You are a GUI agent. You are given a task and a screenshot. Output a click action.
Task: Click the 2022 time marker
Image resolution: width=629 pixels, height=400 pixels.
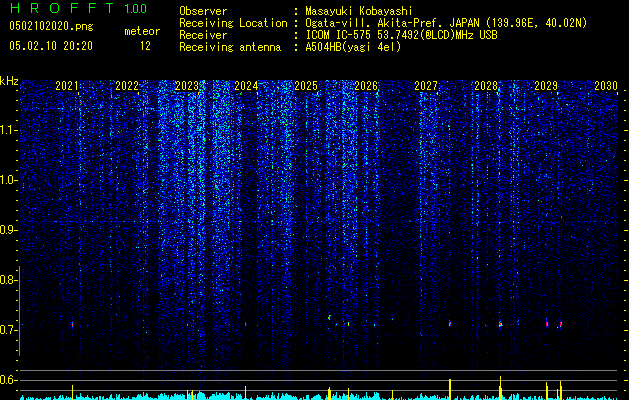coord(127,86)
